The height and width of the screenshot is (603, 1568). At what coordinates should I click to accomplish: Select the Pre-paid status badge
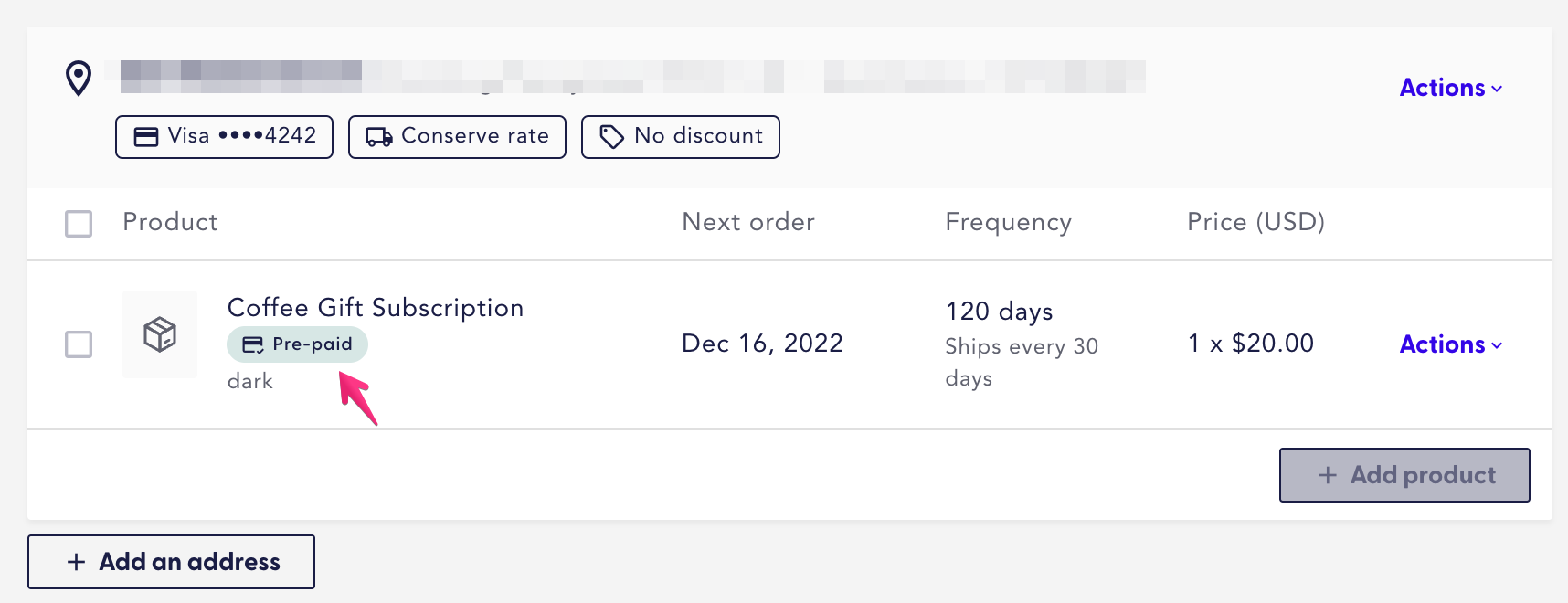click(x=296, y=344)
